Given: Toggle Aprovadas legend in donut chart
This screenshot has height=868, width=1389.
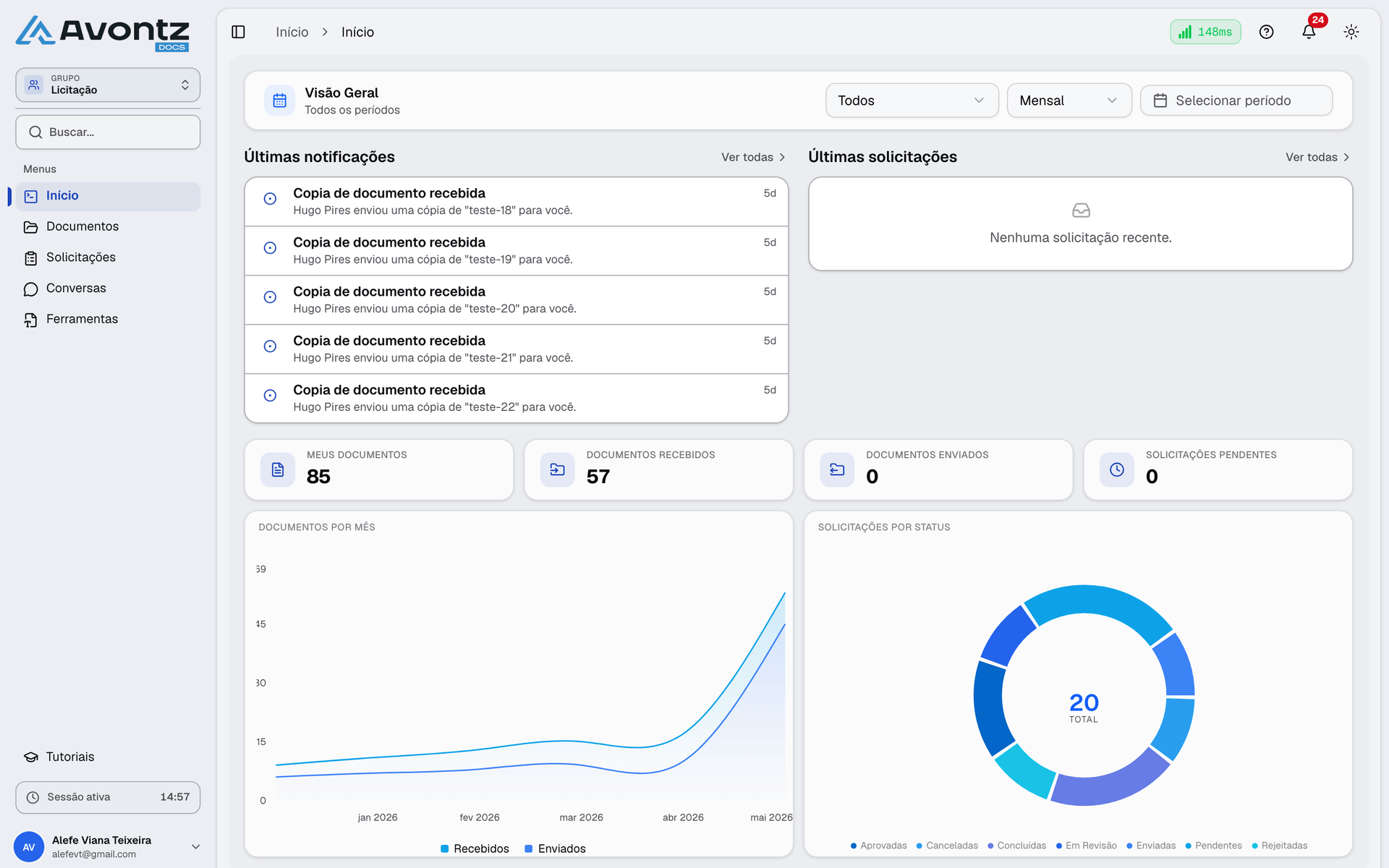Looking at the screenshot, I should [878, 846].
